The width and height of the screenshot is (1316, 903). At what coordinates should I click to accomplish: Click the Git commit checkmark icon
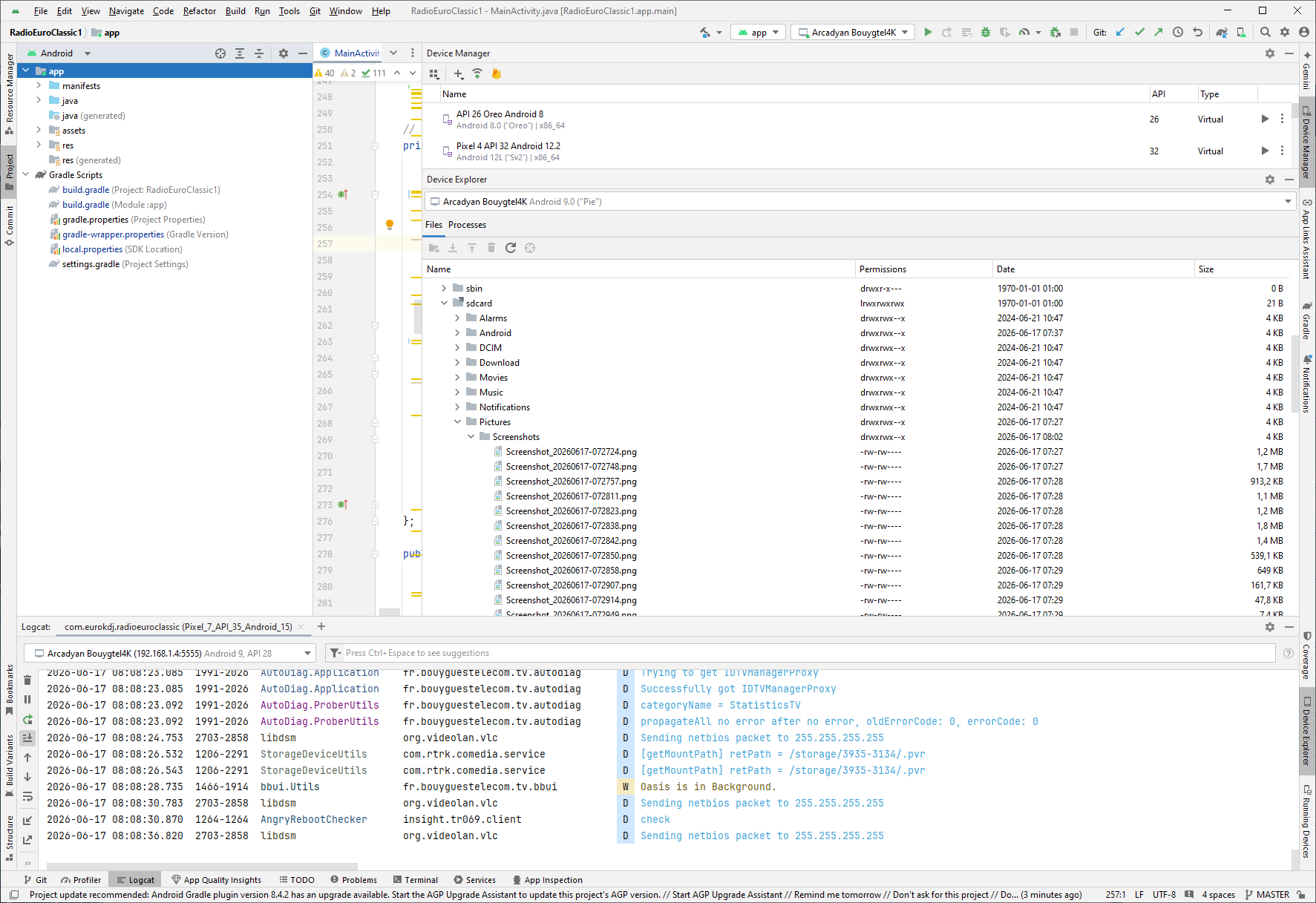[x=1139, y=33]
